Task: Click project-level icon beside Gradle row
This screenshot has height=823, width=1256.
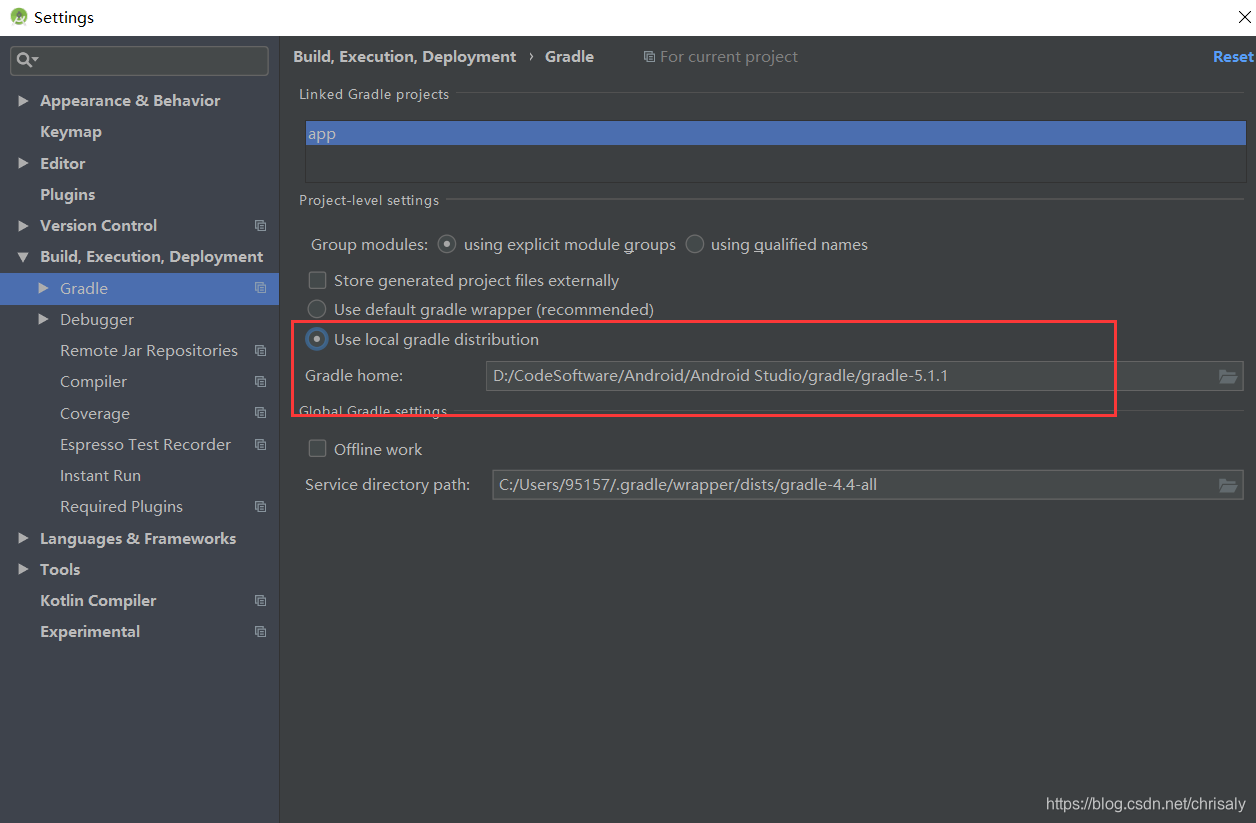Action: (260, 288)
